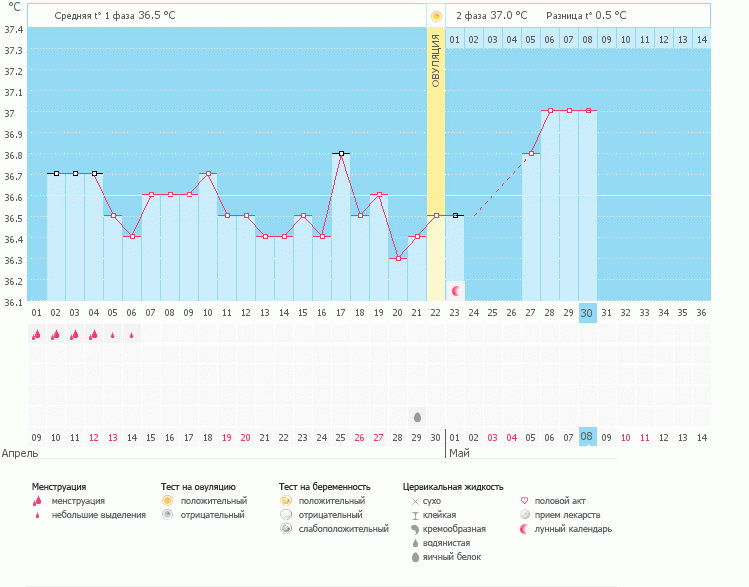The width and height of the screenshot is (749, 587).
Task: Click phase 2 day 08 header cell
Action: (x=587, y=39)
